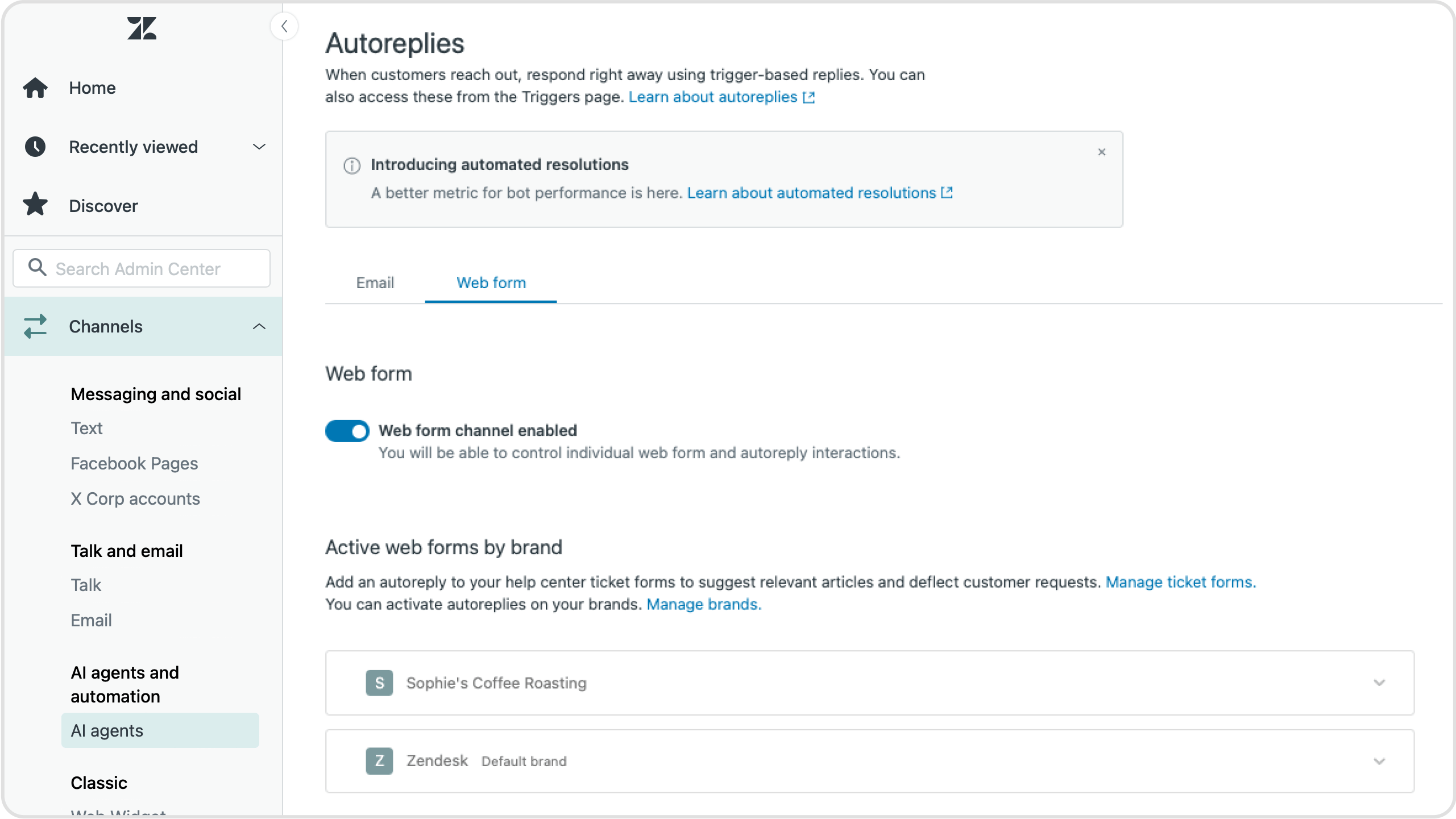Click the Channels arrows icon
The width and height of the screenshot is (1456, 819).
[x=35, y=326]
